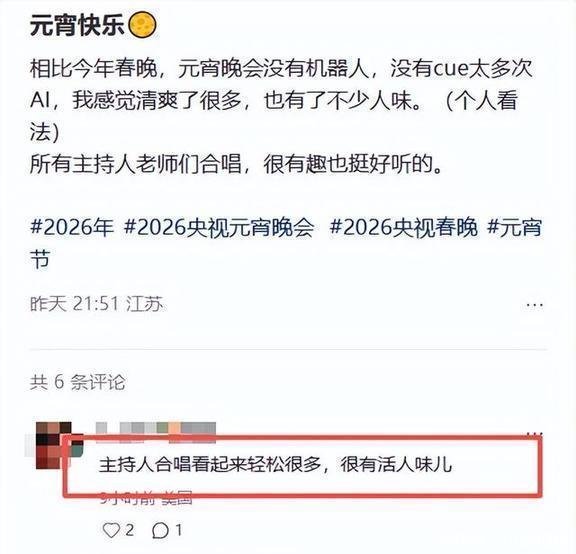Click the commenter's pixelated avatar
This screenshot has height=554, width=576.
(x=54, y=445)
